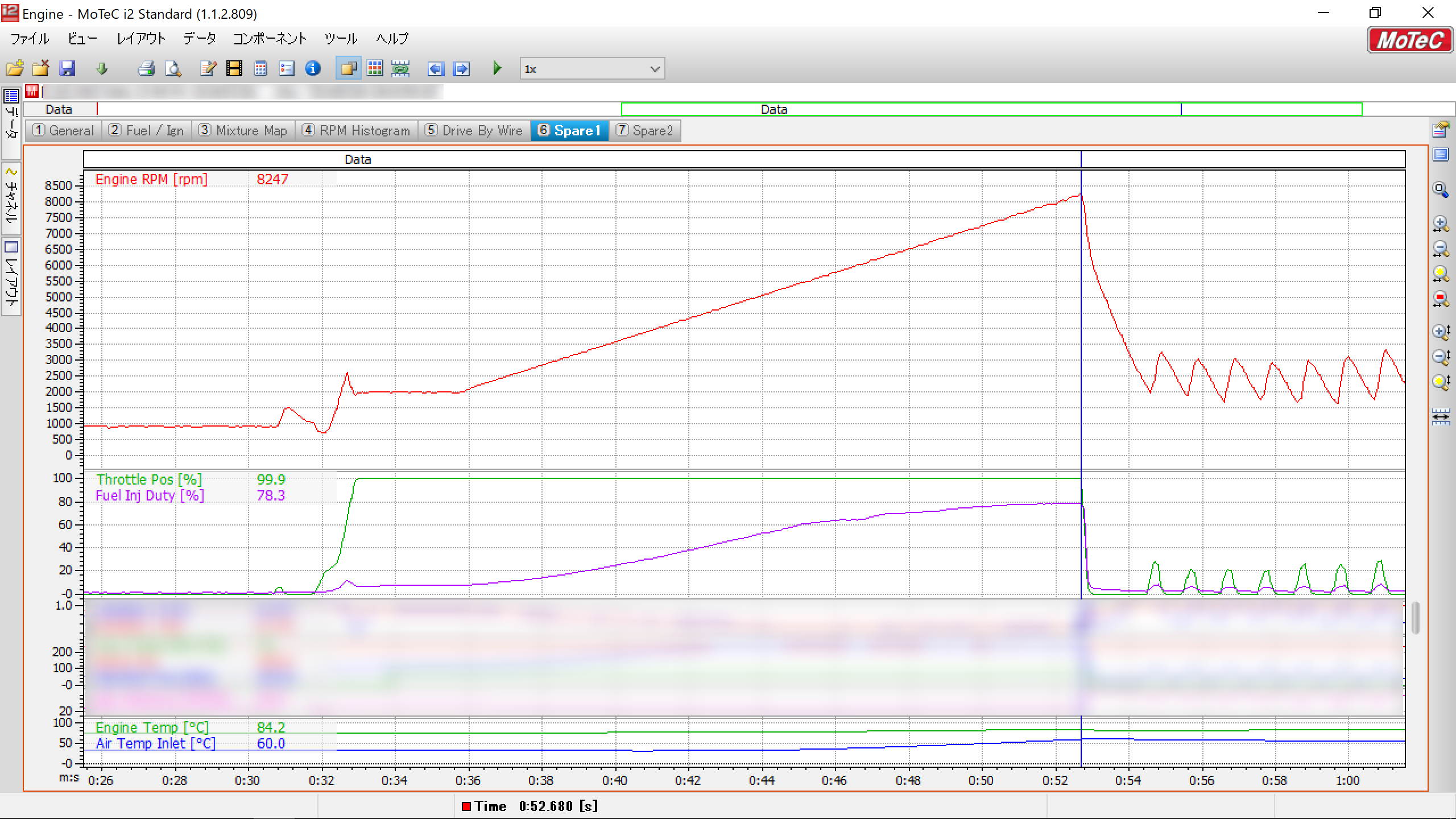Click the blue info circle icon
This screenshot has width=1456, height=819.
[313, 69]
